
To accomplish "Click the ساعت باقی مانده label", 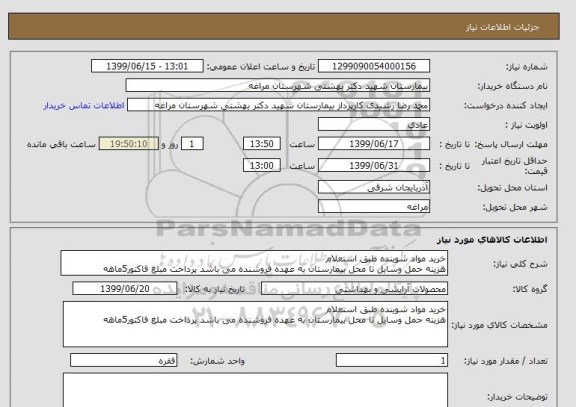I will click(61, 144).
